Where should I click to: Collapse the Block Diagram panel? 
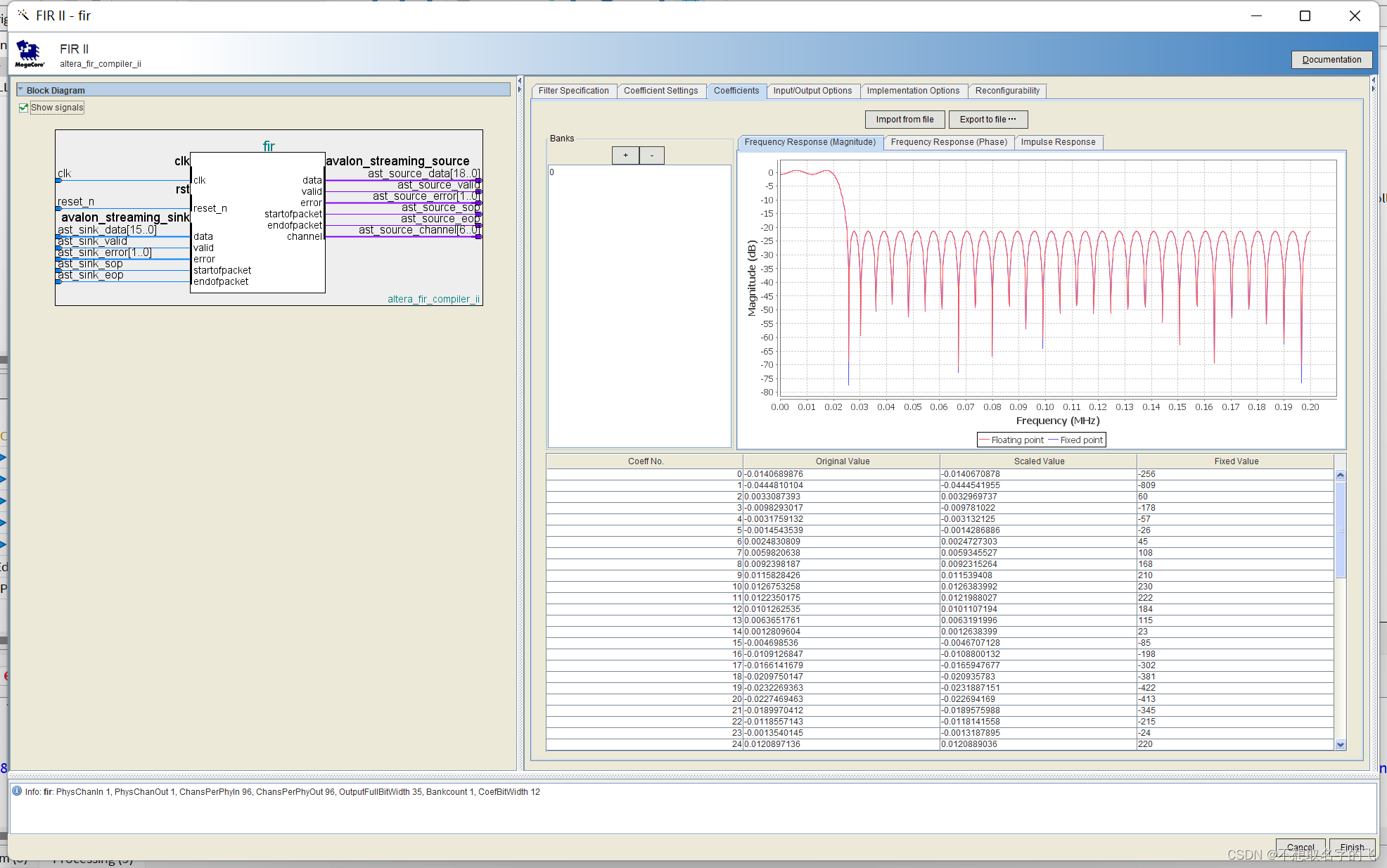point(21,90)
